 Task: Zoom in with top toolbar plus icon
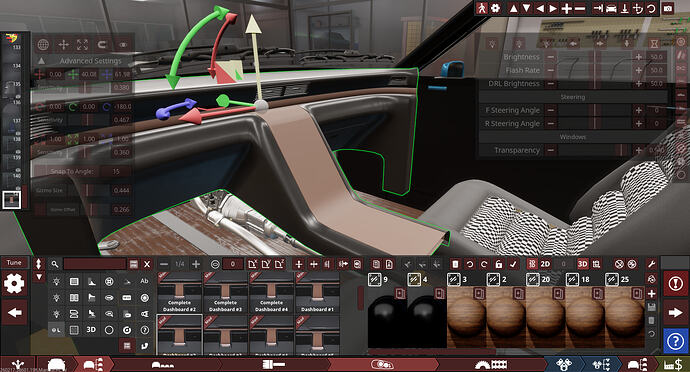point(567,8)
